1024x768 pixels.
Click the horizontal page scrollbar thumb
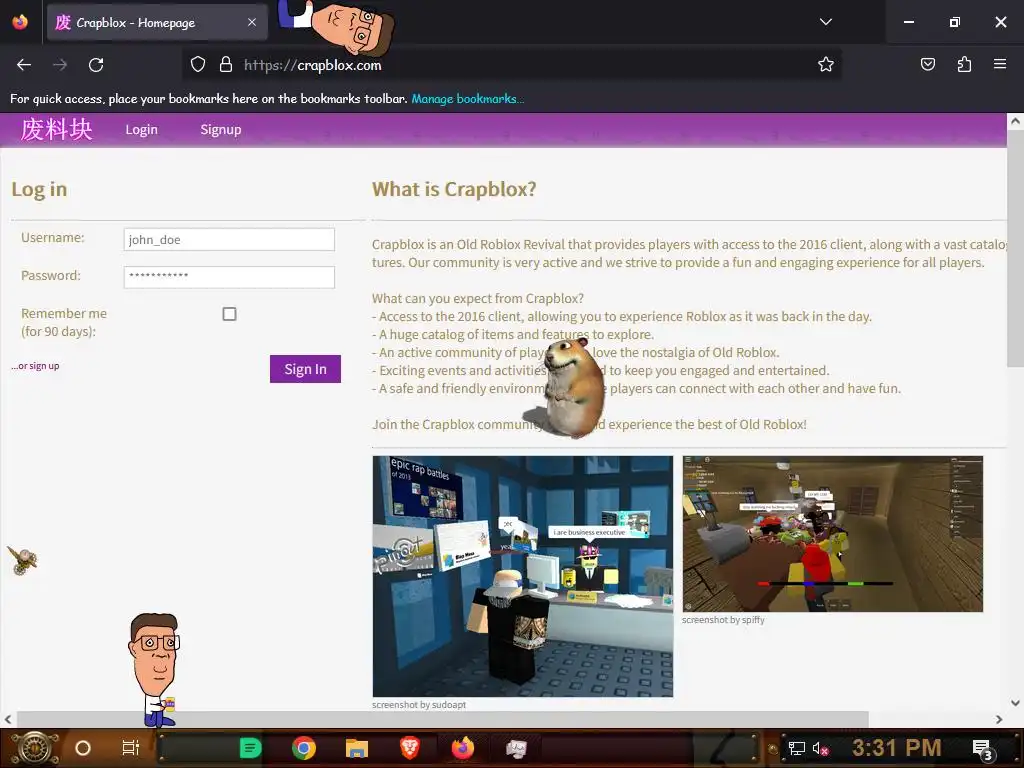pos(443,719)
